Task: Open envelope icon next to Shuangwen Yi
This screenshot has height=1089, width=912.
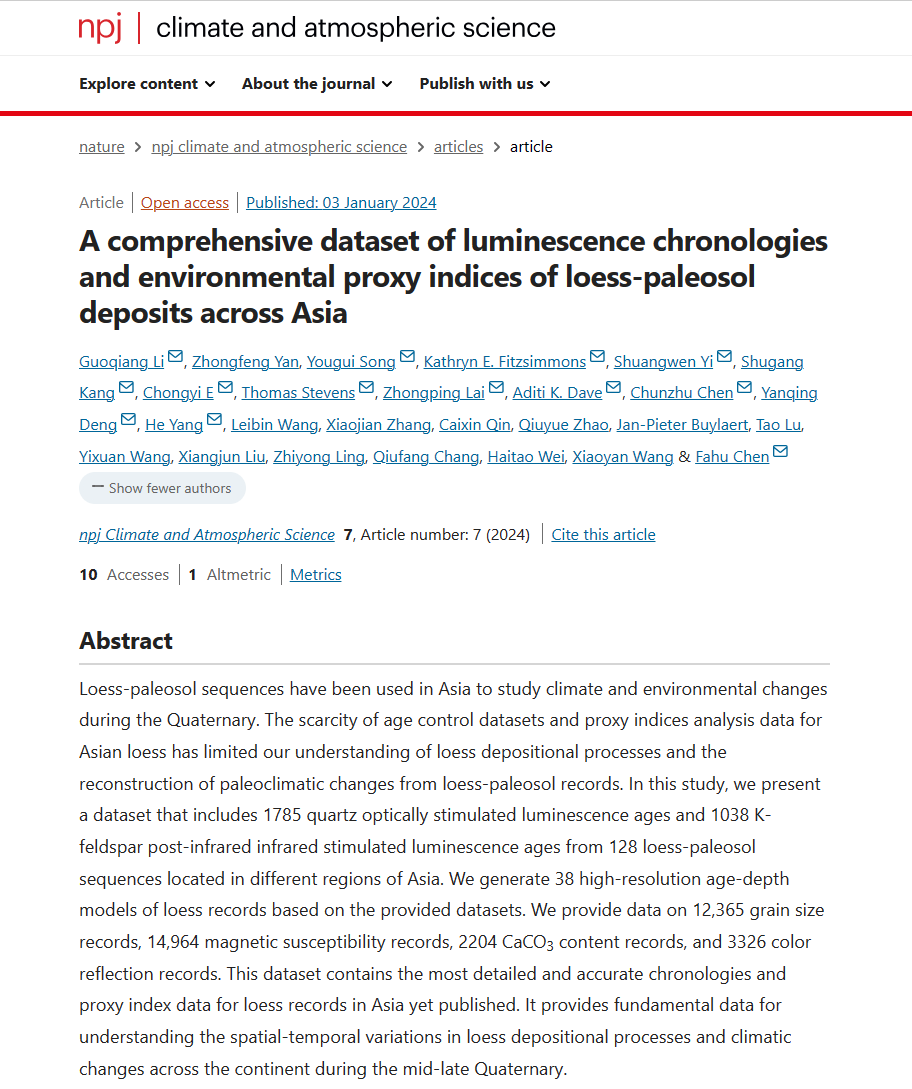Action: [x=724, y=357]
